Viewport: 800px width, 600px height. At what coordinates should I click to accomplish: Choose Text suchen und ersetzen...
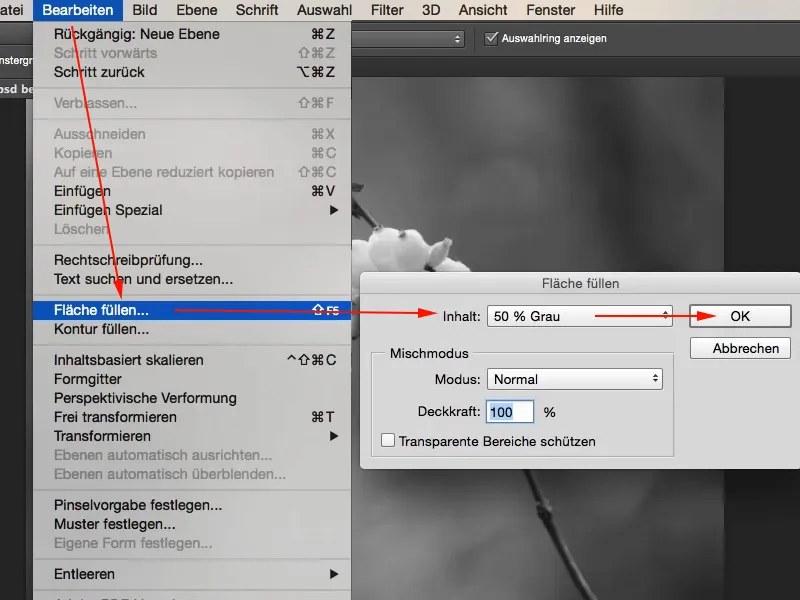[x=192, y=279]
